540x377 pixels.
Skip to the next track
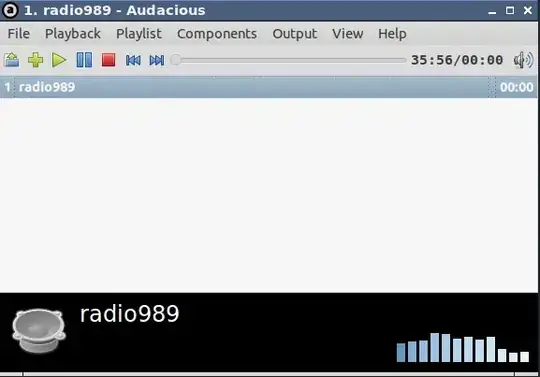click(x=157, y=61)
